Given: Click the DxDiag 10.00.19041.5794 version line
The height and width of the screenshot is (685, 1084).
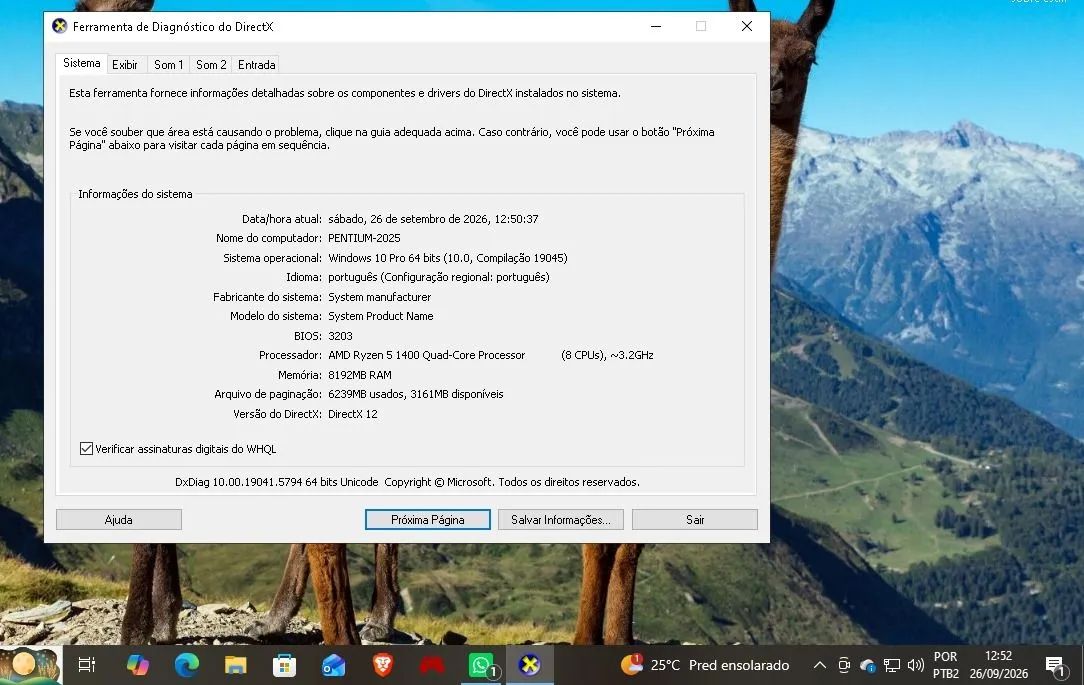Looking at the screenshot, I should pyautogui.click(x=407, y=482).
